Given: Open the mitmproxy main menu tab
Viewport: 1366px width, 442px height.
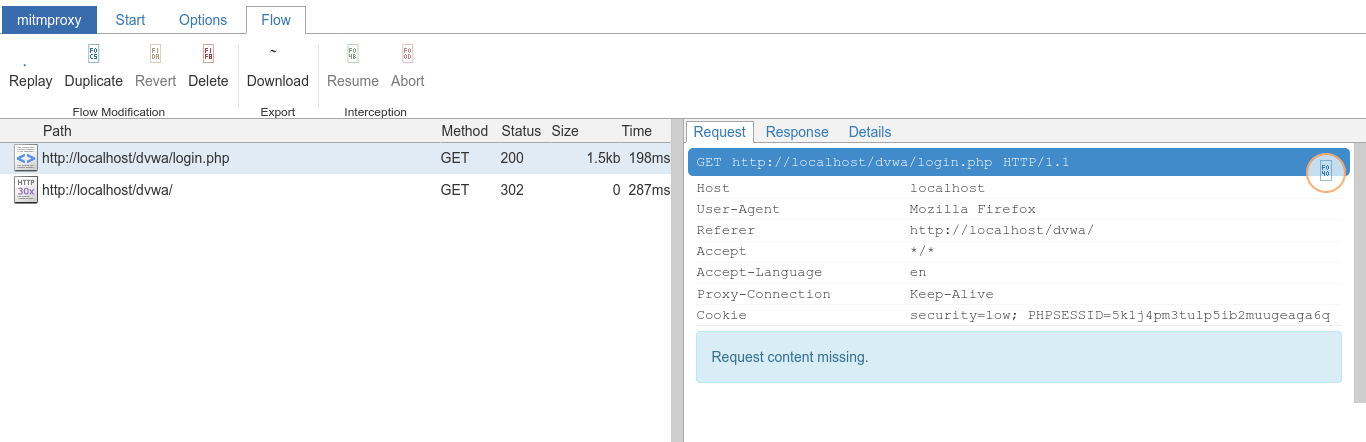Looking at the screenshot, I should [x=48, y=20].
